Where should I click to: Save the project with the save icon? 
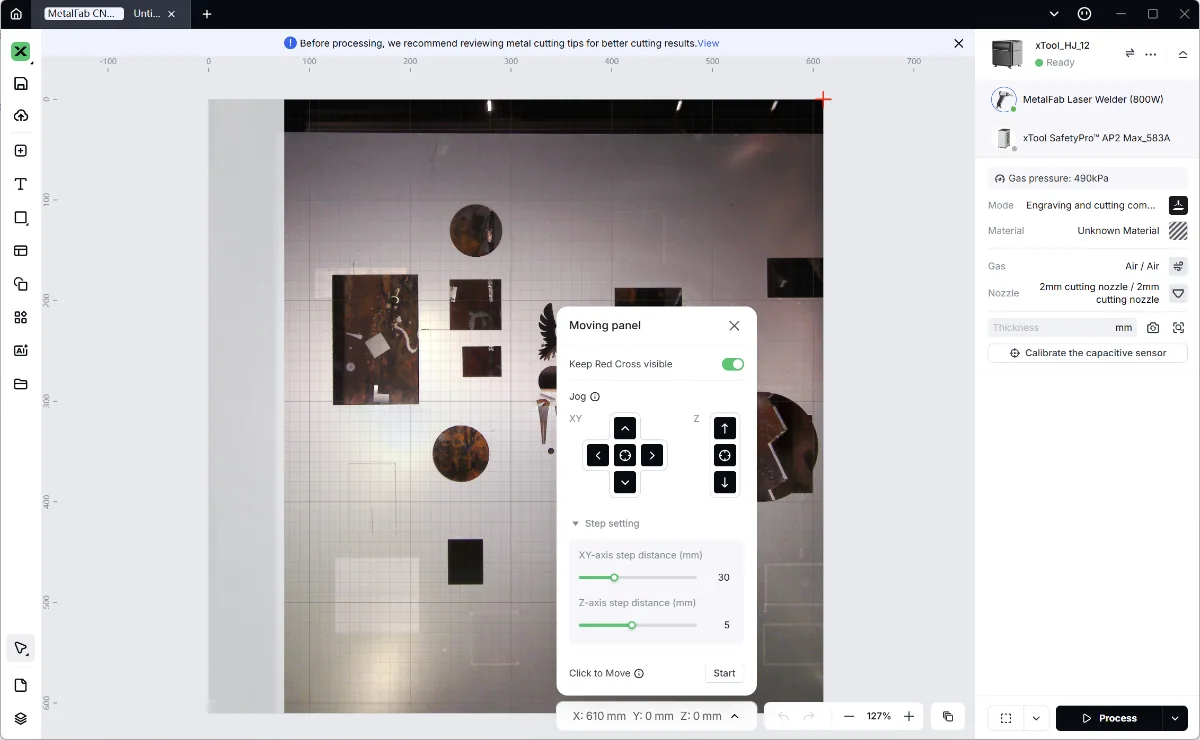(20, 84)
